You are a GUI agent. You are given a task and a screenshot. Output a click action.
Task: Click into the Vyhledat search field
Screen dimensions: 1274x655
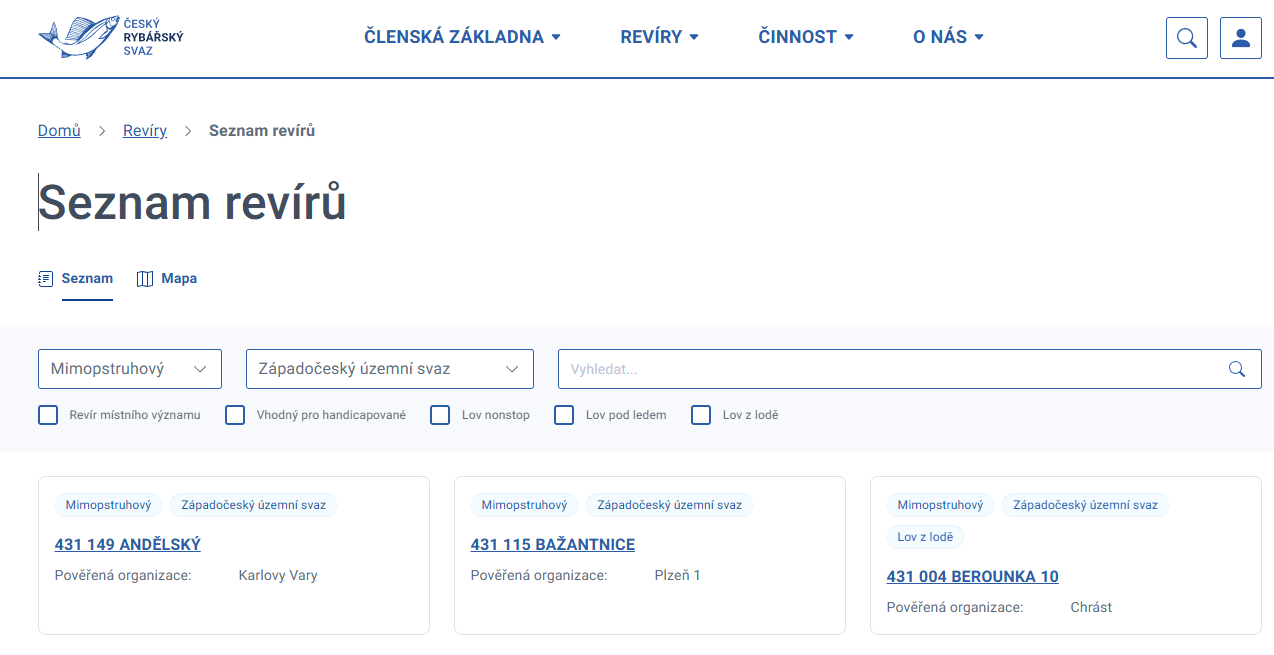tap(890, 369)
